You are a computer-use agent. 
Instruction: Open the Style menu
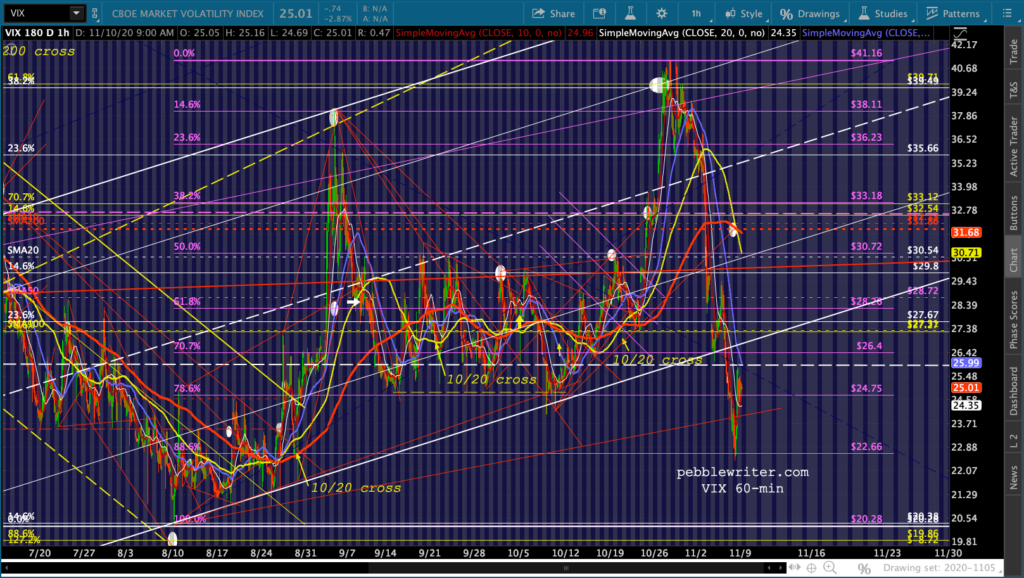click(744, 13)
